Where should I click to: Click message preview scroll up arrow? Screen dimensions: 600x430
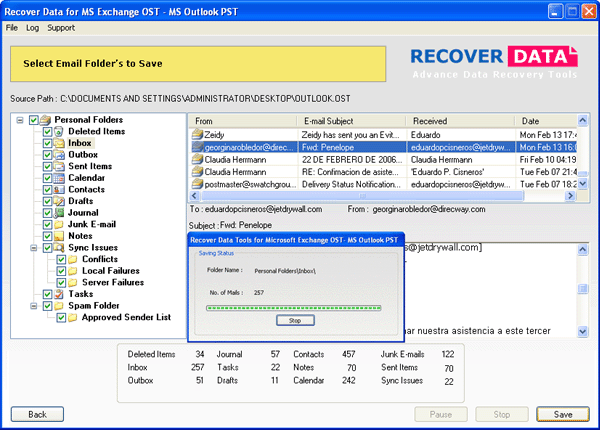tap(582, 250)
